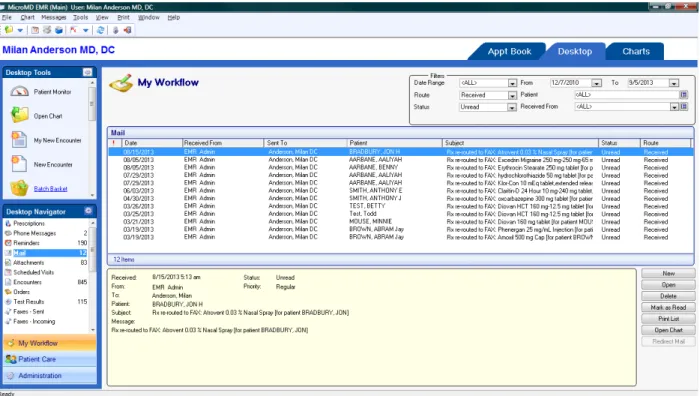Click the Open Chart folder icon
The height and width of the screenshot is (396, 700).
click(x=19, y=115)
